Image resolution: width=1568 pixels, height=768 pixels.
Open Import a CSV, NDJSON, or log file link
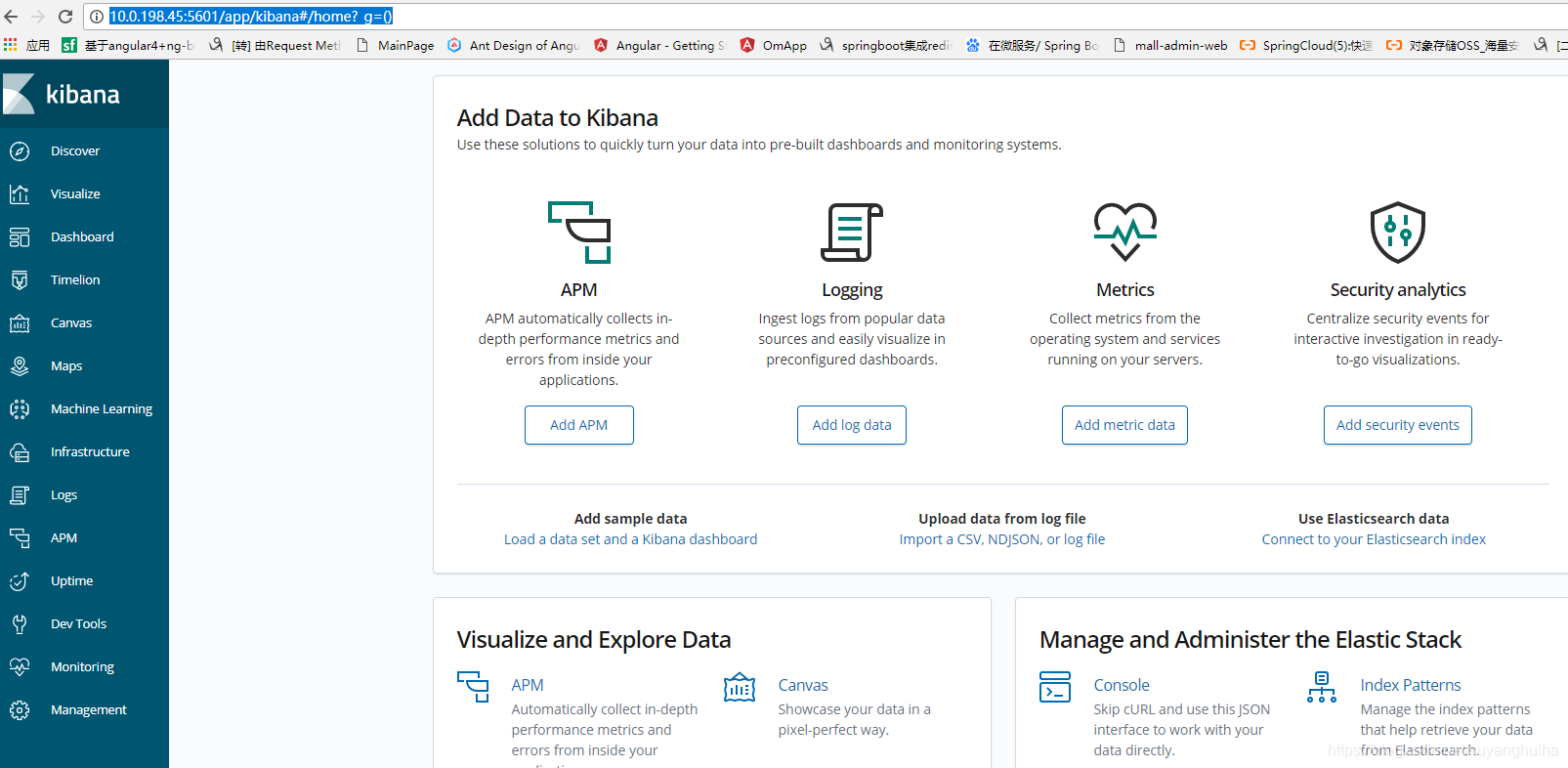[1002, 539]
